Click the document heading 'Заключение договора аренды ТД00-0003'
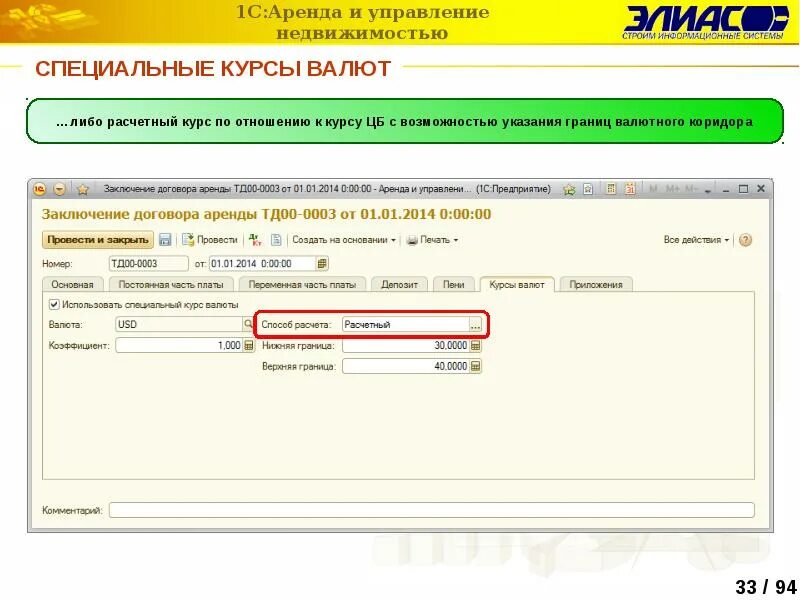This screenshot has width=800, height=600. click(x=266, y=214)
